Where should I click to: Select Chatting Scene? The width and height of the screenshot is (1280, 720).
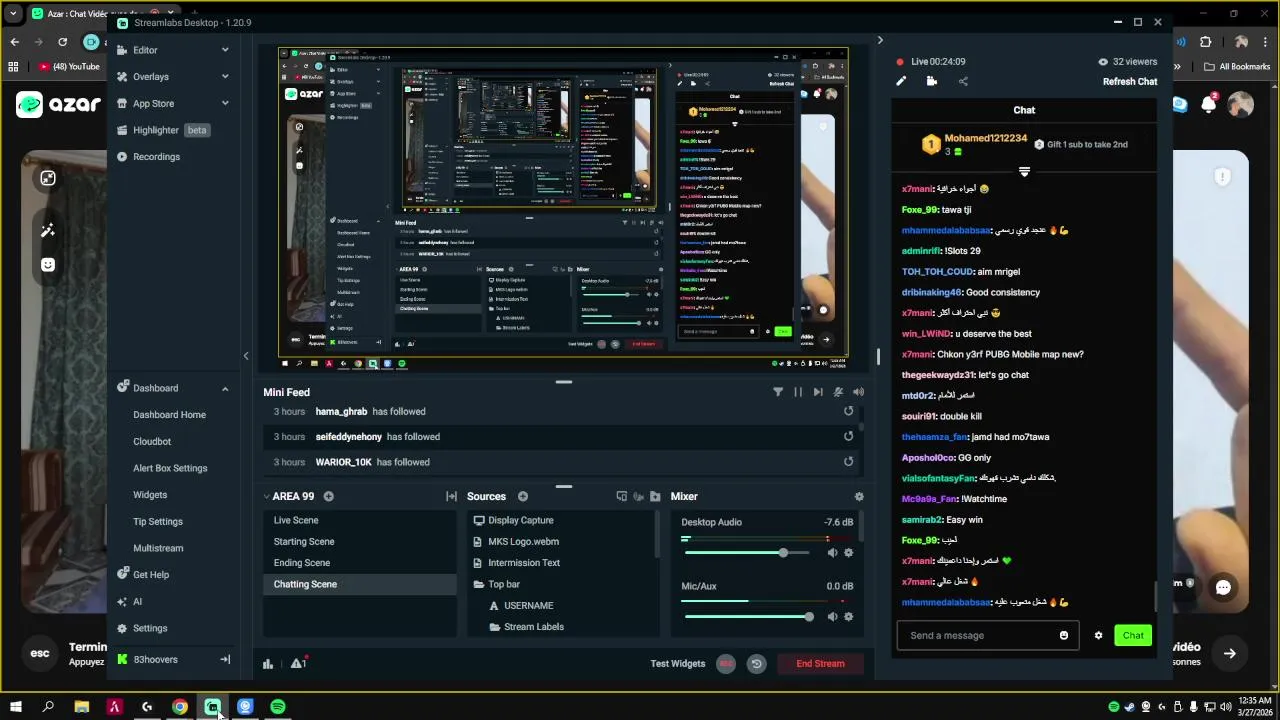click(x=360, y=584)
